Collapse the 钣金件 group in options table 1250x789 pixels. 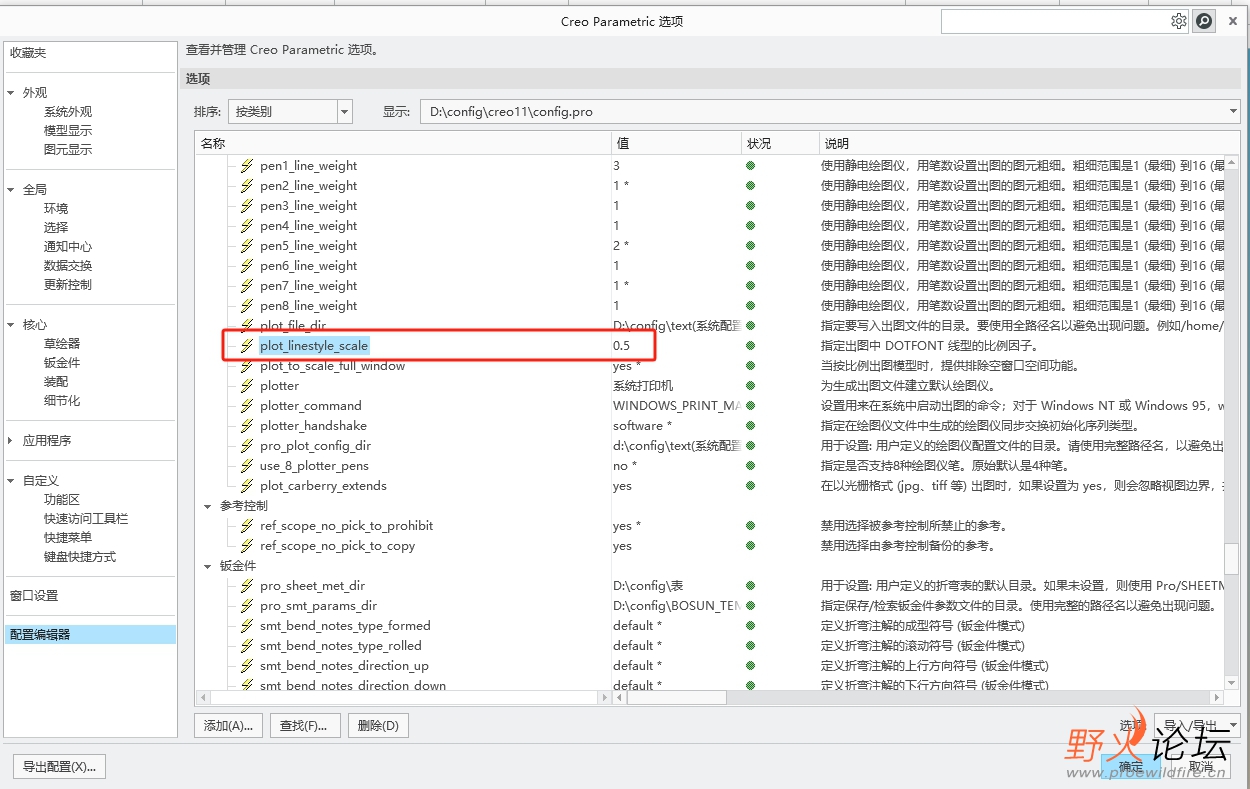click(208, 566)
